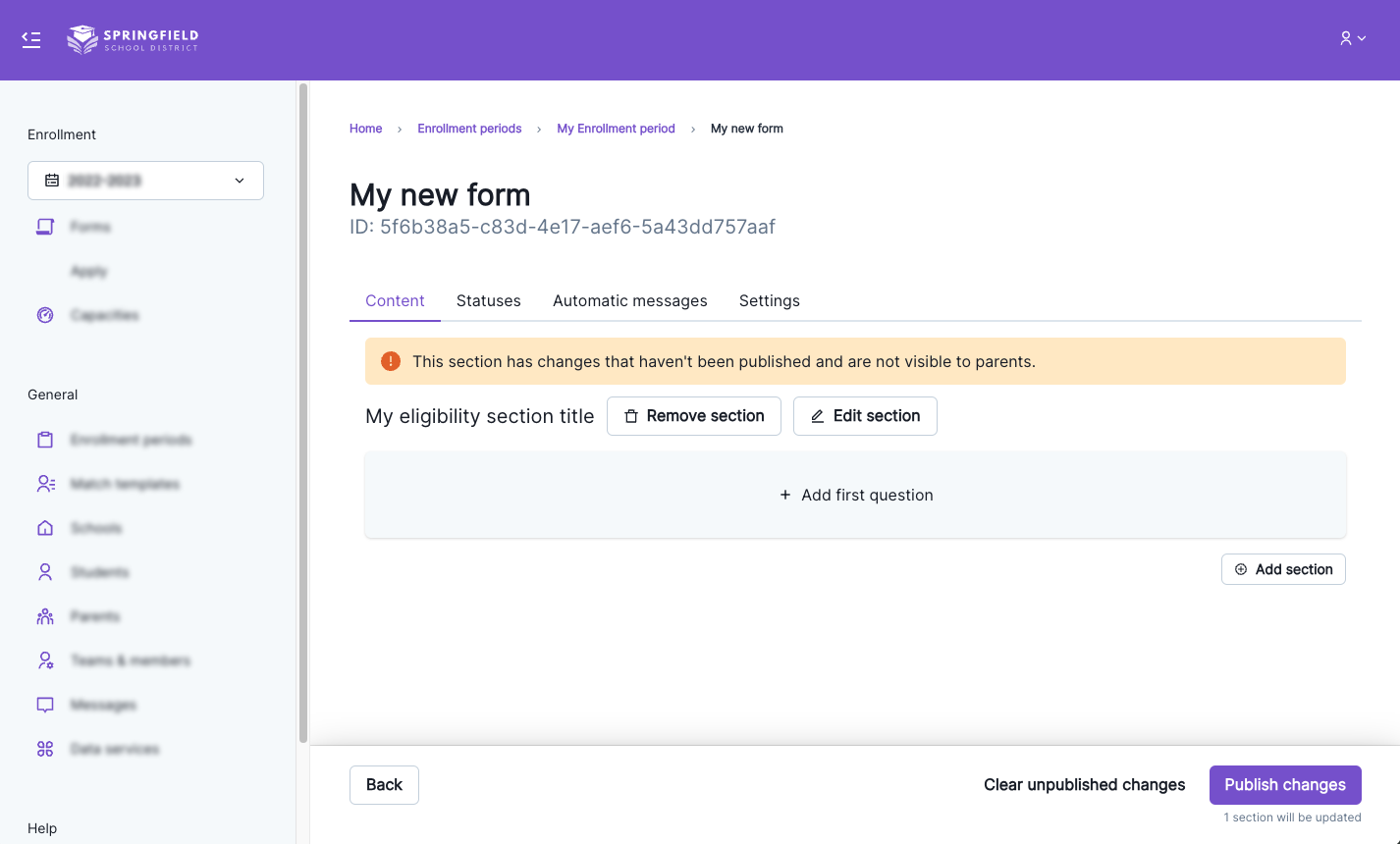This screenshot has height=844, width=1400.
Task: Collapse the sidebar with the top-left menu icon
Action: point(31,39)
